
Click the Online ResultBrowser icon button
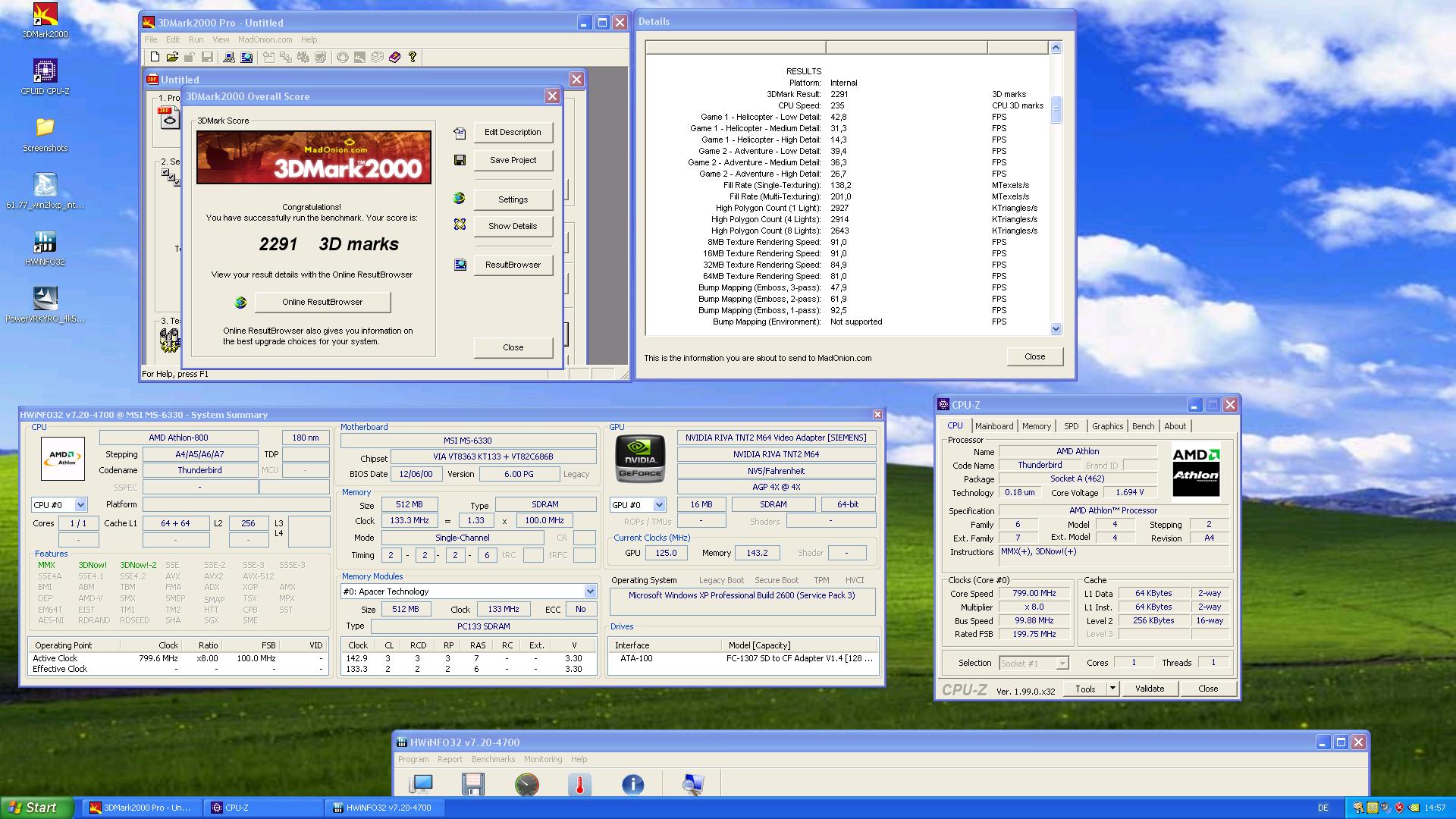click(x=239, y=301)
